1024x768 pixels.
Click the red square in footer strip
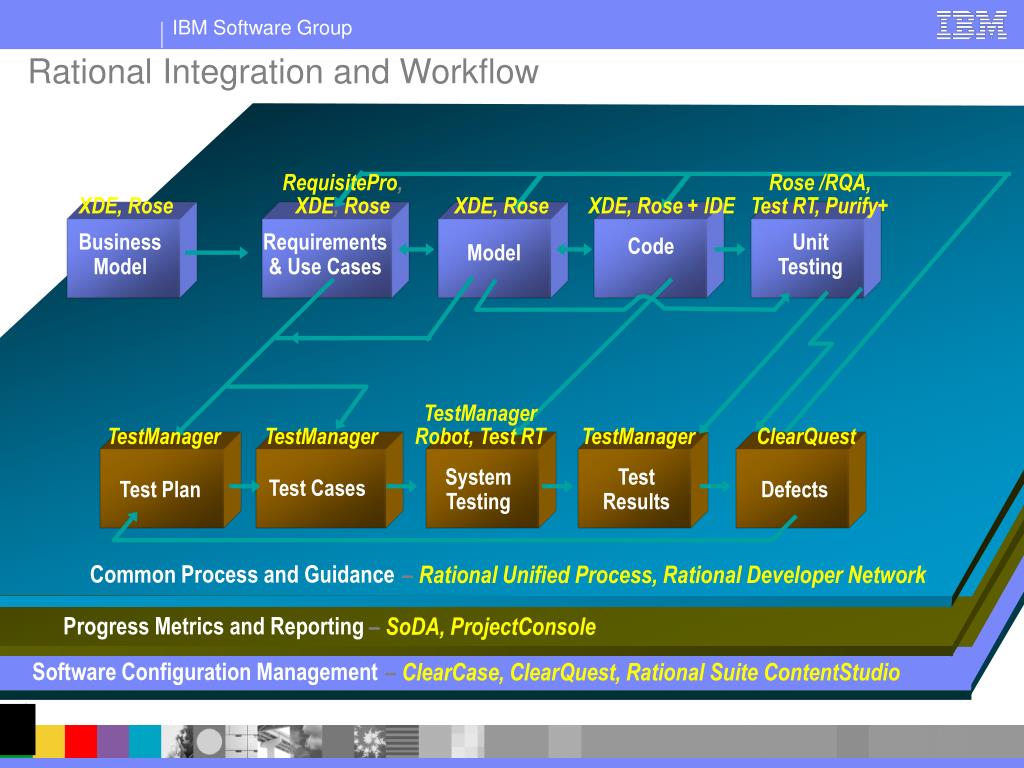81,741
